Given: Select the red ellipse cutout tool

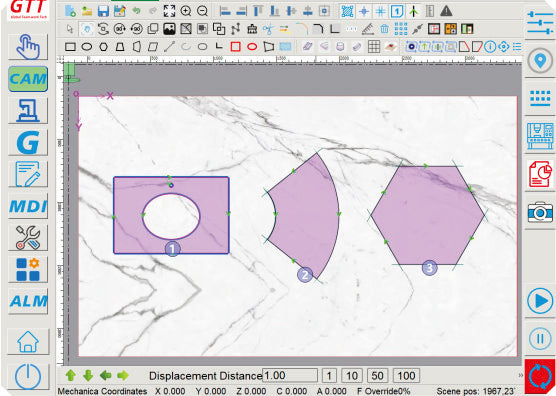Looking at the screenshot, I should 252,46.
